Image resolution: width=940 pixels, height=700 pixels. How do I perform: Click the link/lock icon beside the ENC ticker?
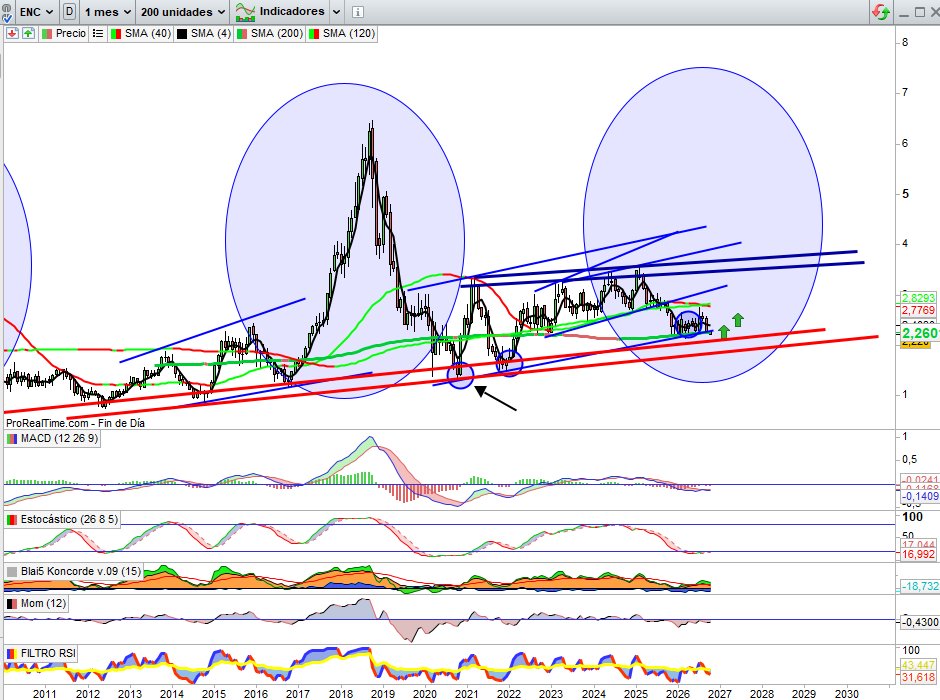point(7,11)
